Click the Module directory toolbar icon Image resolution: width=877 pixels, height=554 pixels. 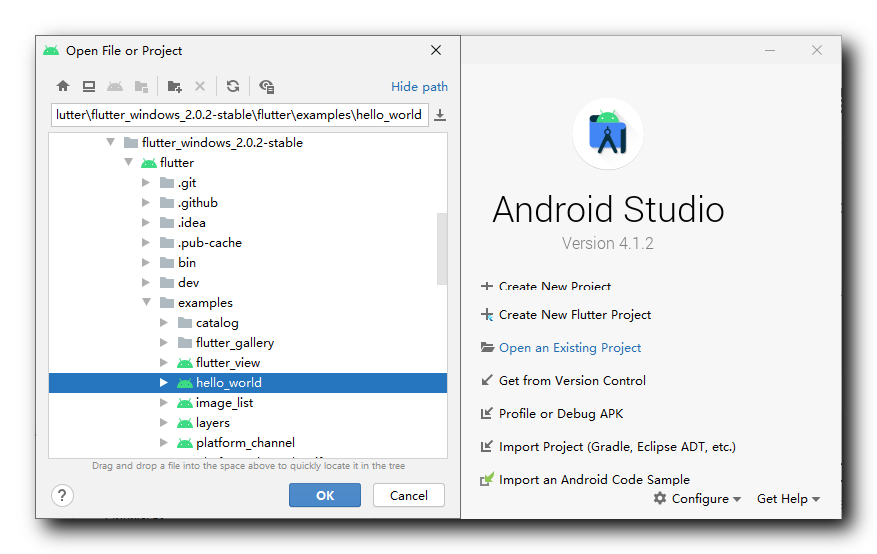coord(141,86)
